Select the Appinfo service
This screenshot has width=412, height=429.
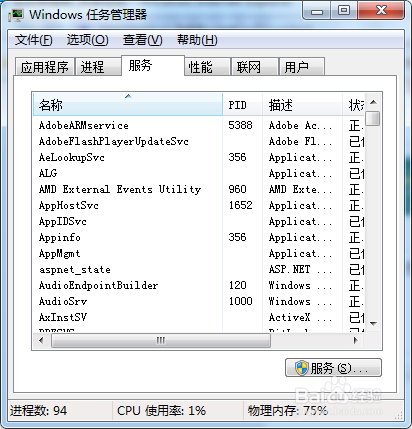point(198,237)
